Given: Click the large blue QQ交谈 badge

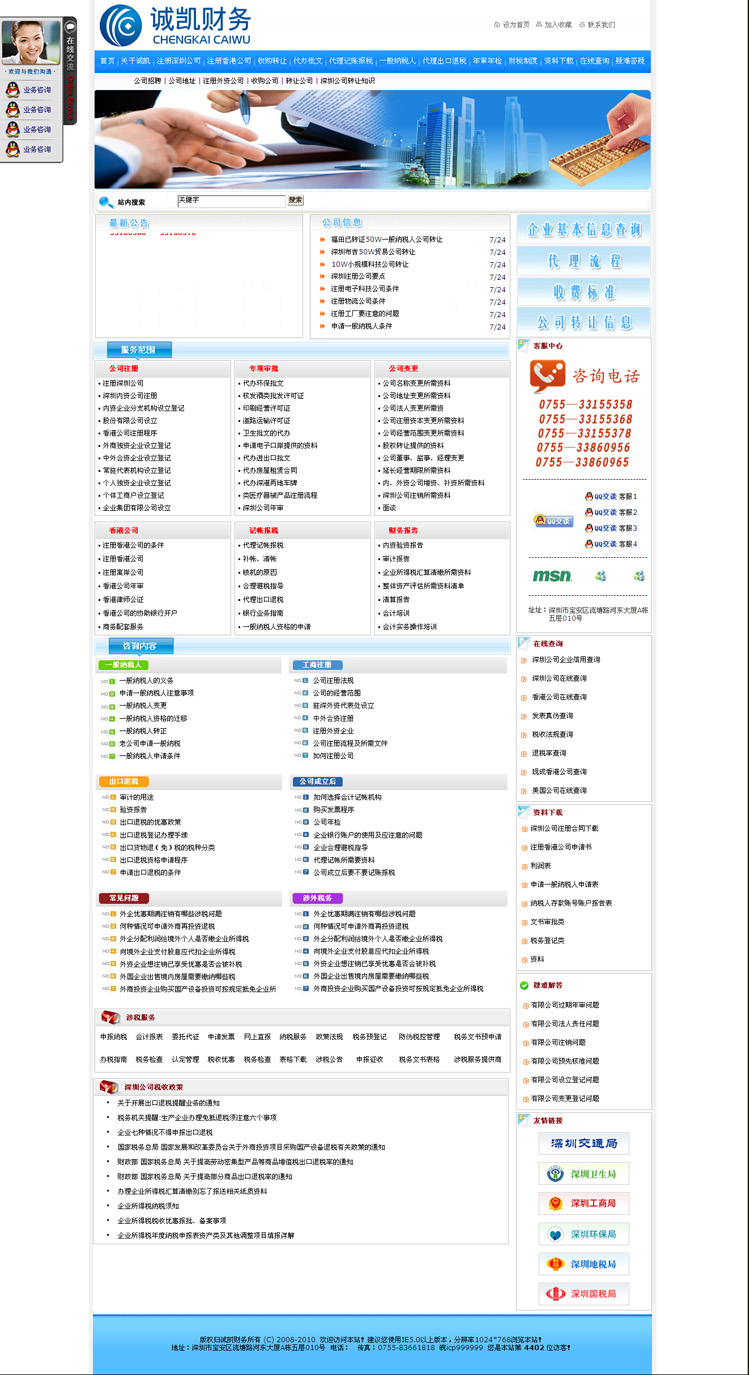Looking at the screenshot, I should point(553,521).
